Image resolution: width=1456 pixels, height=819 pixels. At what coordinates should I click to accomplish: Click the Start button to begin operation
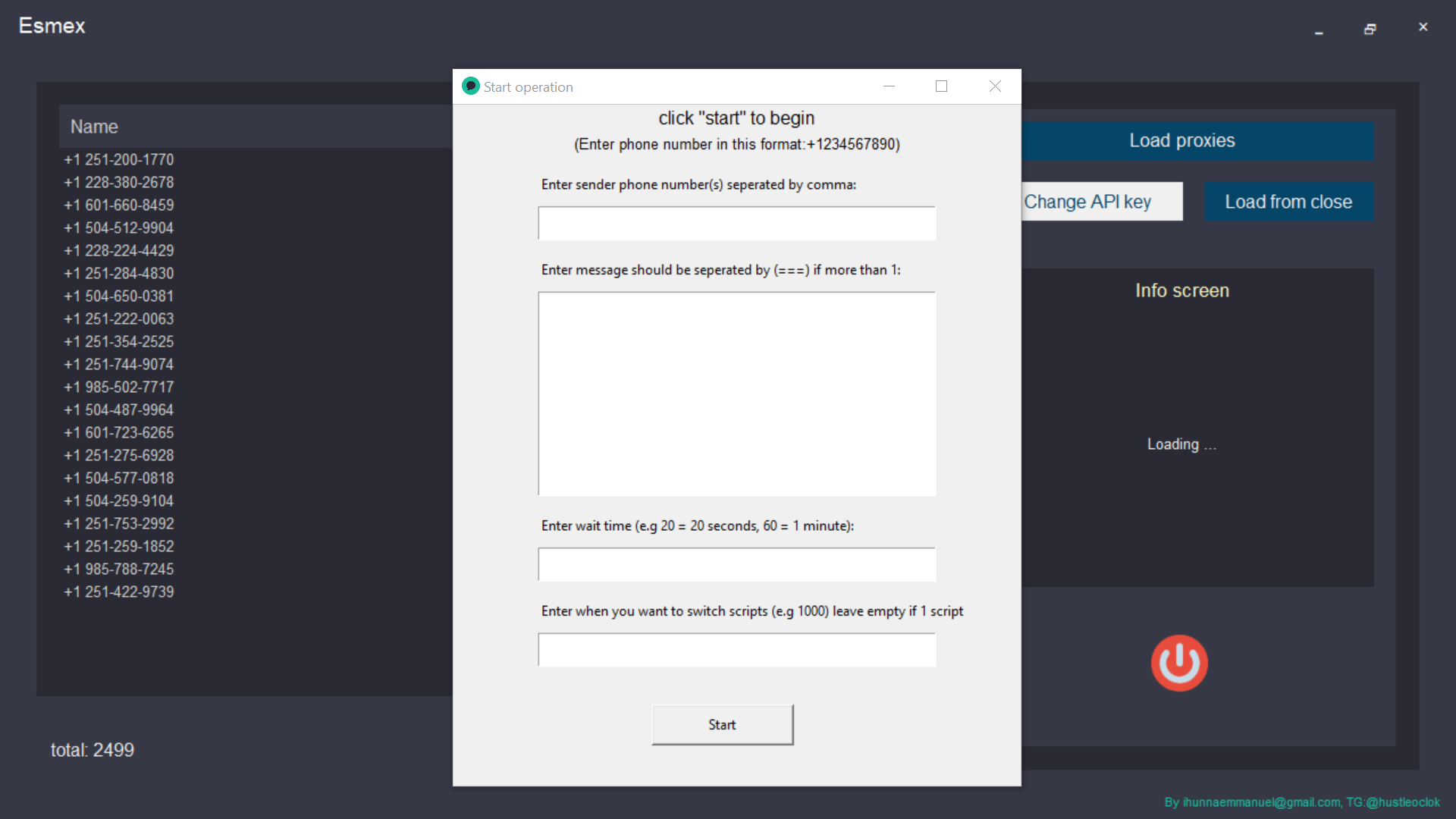click(721, 725)
